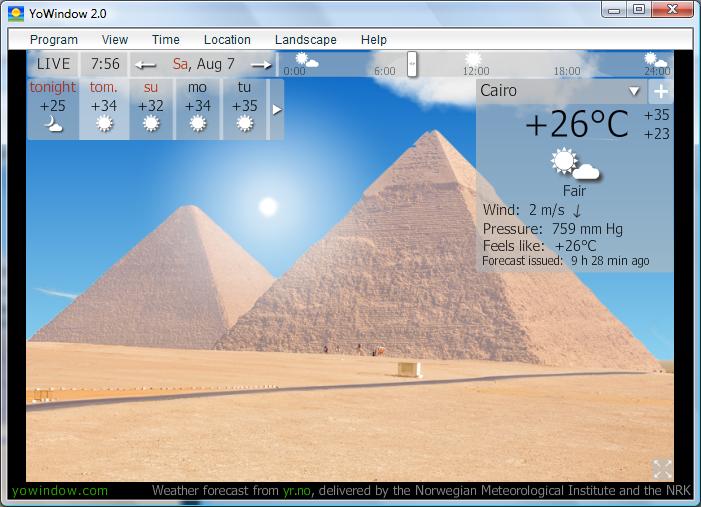701x507 pixels.
Task: Click the time slider handle
Action: (412, 64)
